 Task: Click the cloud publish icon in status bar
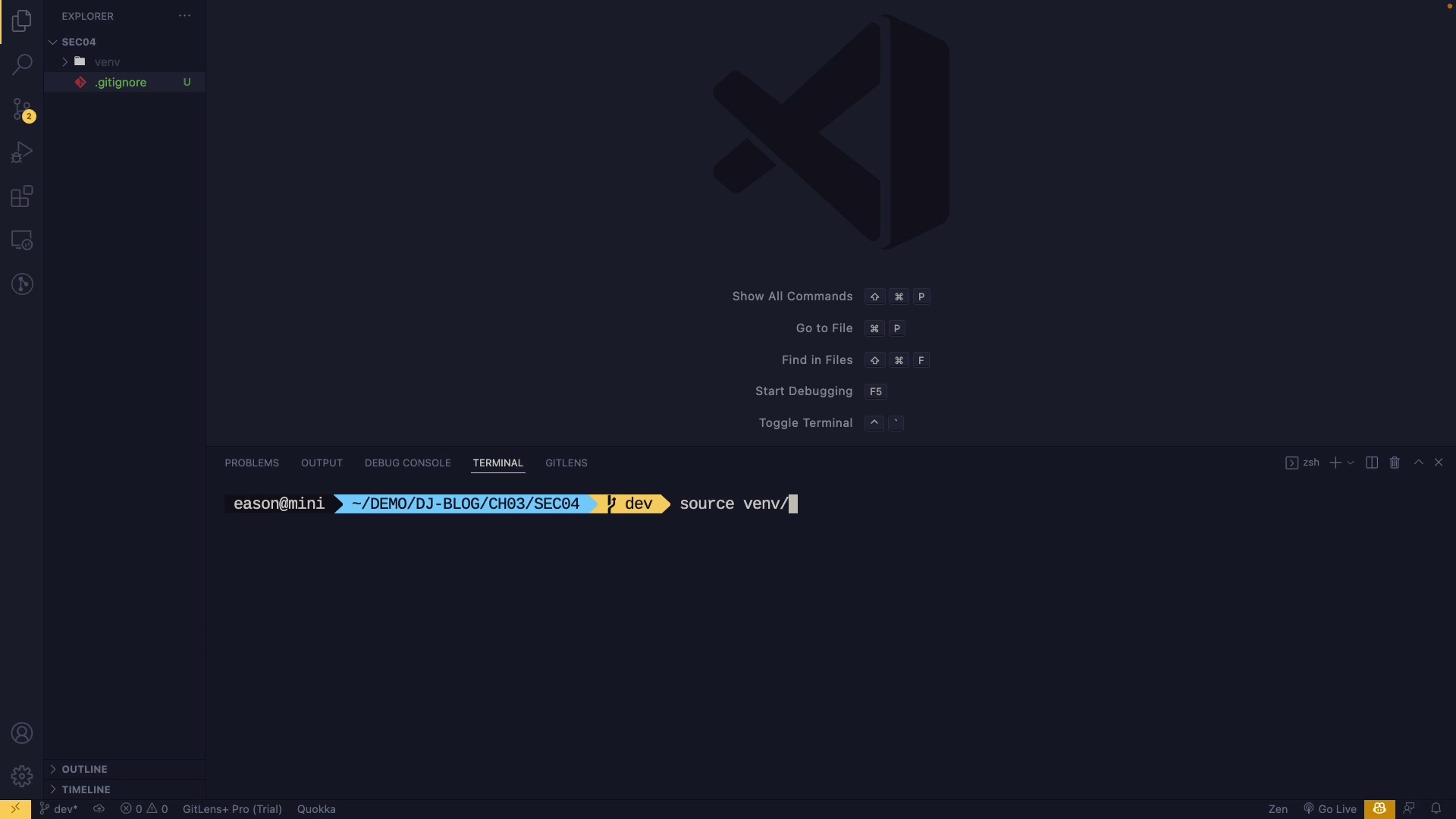click(99, 809)
